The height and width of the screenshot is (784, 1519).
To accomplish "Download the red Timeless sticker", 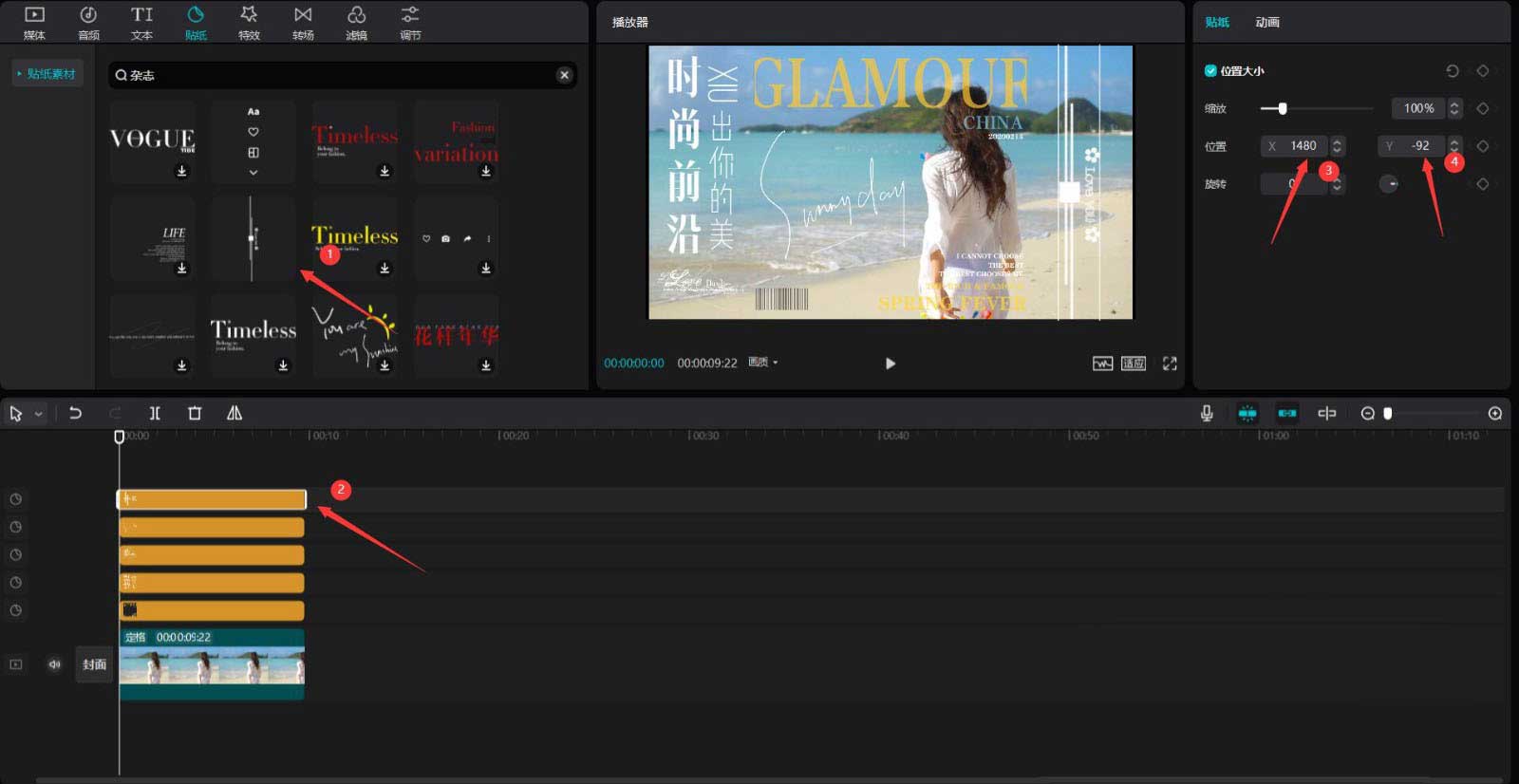I will (x=384, y=171).
